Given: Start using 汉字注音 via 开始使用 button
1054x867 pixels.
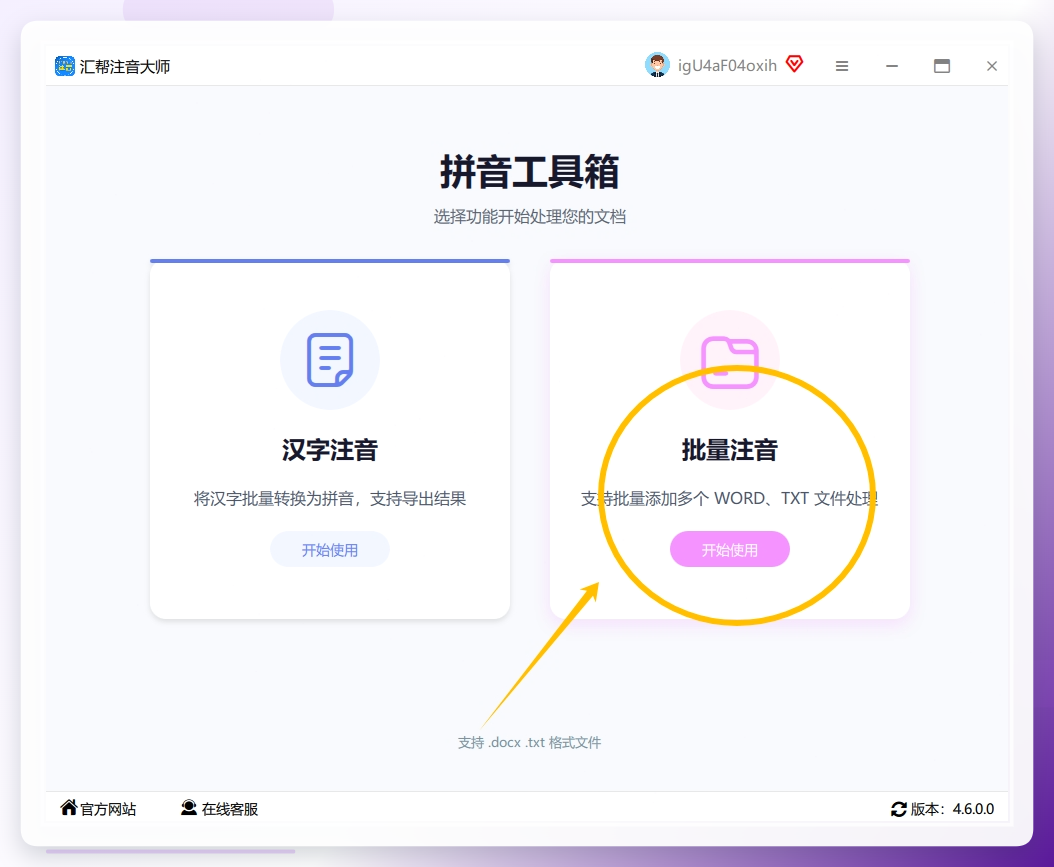Looking at the screenshot, I should tap(330, 550).
